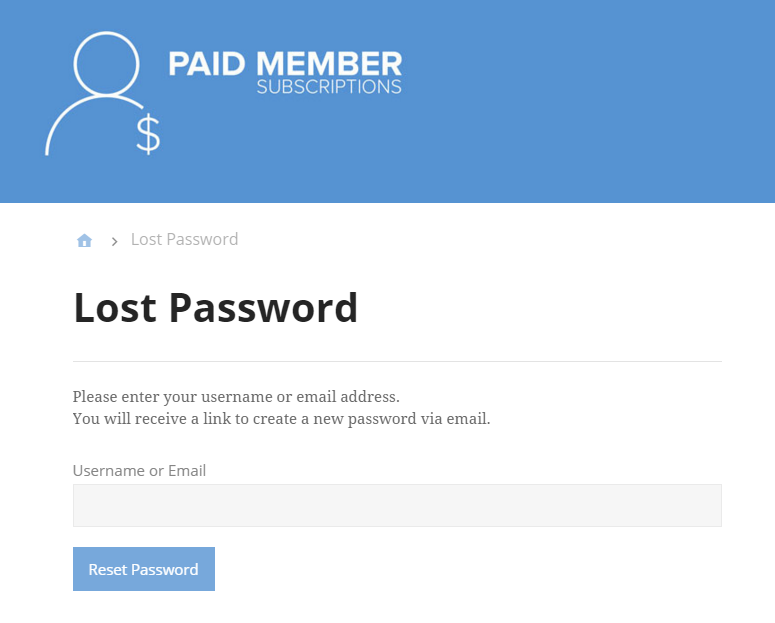Focus the Username or Email input field
This screenshot has height=623, width=775.
(x=397, y=505)
